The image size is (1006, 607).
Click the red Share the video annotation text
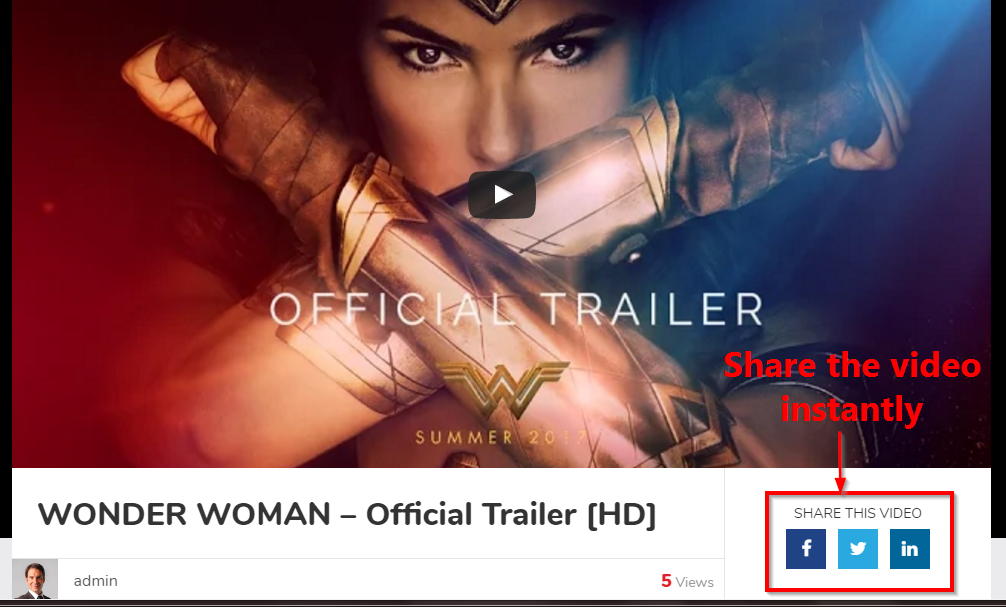tap(852, 365)
